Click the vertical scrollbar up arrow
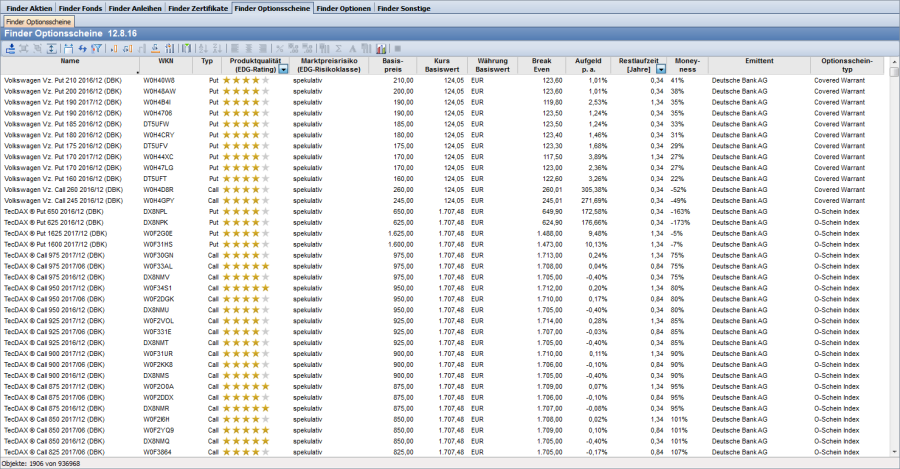The height and width of the screenshot is (469, 900). (x=894, y=71)
